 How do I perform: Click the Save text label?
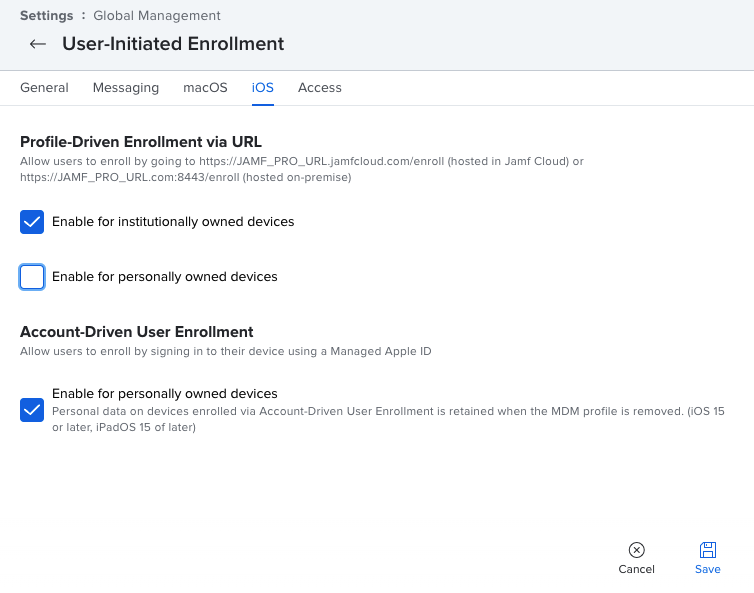707,569
